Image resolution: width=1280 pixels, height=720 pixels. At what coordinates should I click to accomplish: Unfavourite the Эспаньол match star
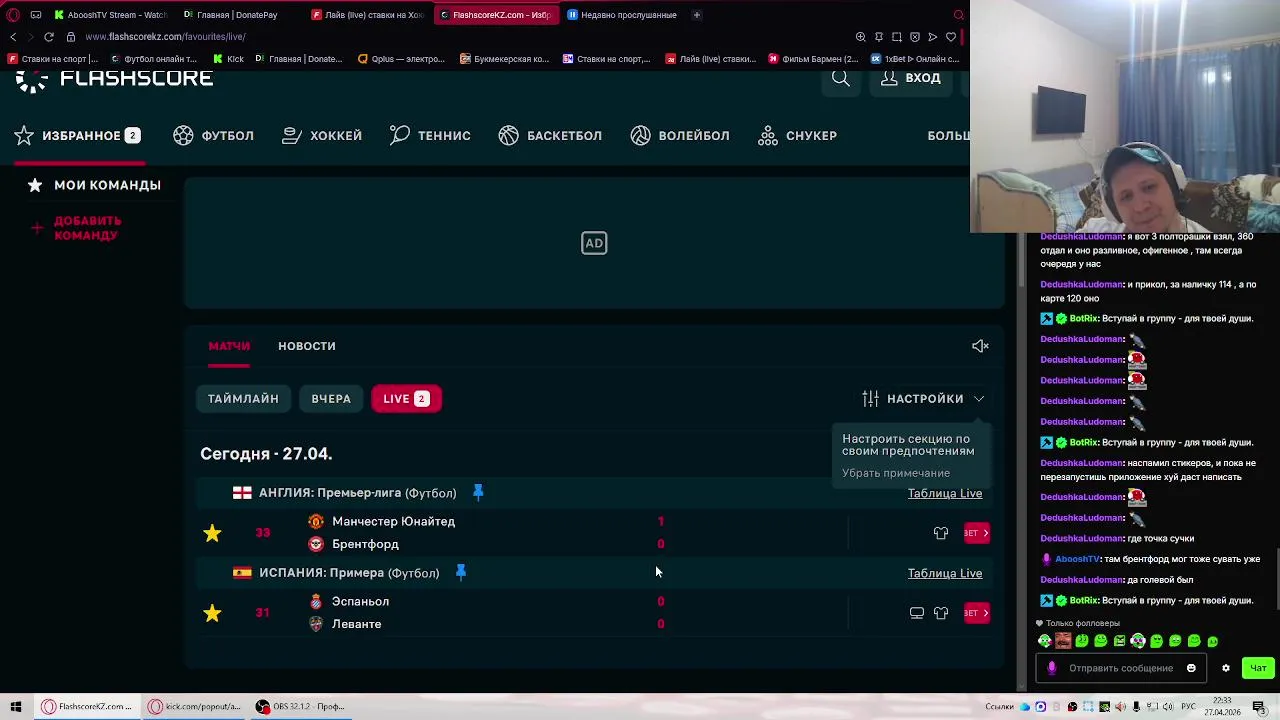tap(212, 613)
